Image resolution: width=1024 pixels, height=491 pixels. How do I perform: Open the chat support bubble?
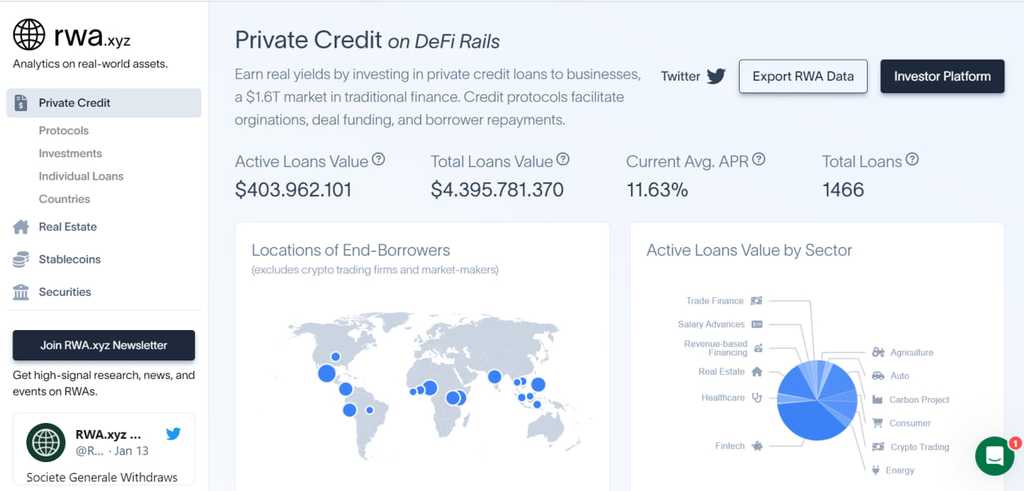pos(994,456)
